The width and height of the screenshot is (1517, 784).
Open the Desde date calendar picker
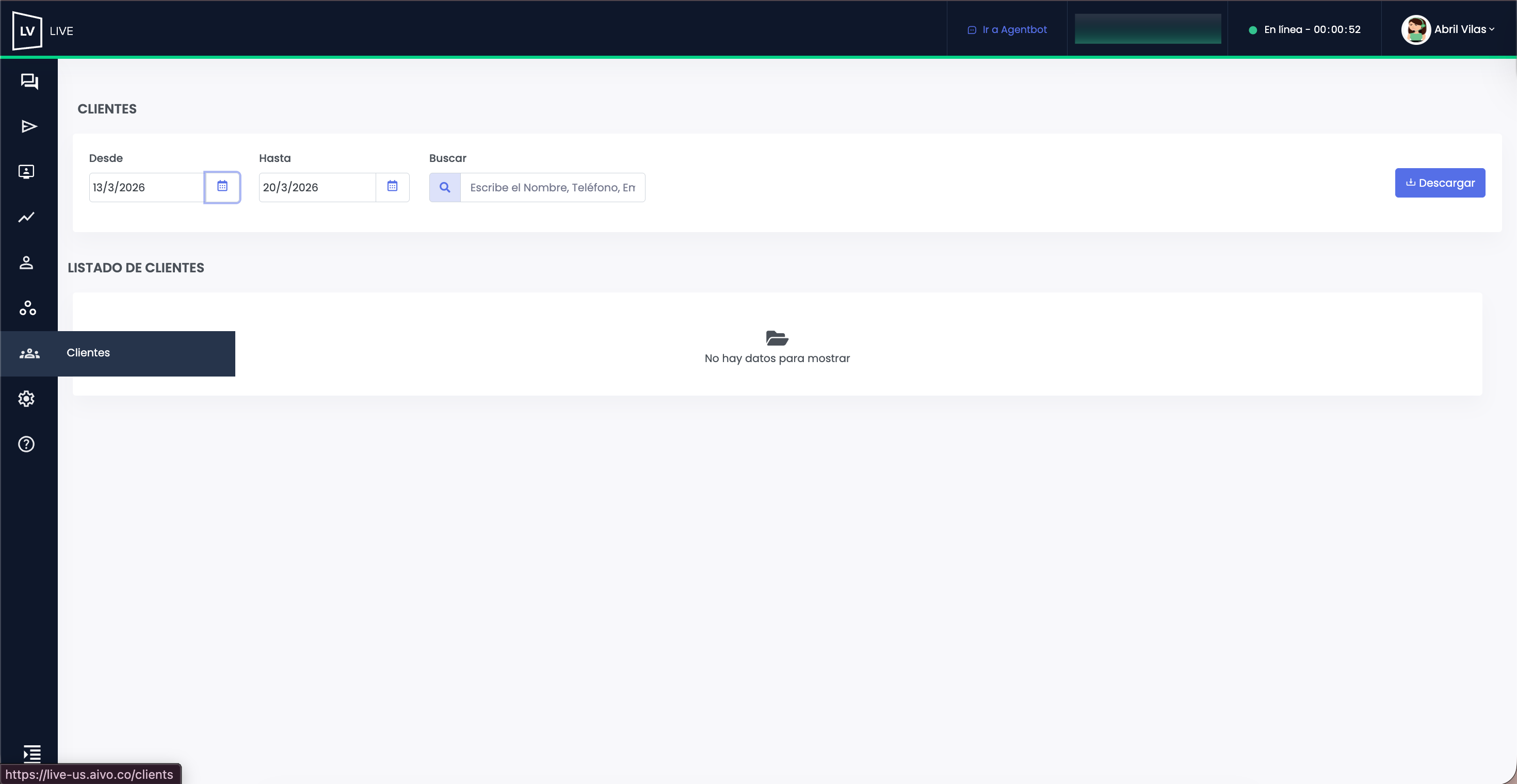click(x=222, y=187)
